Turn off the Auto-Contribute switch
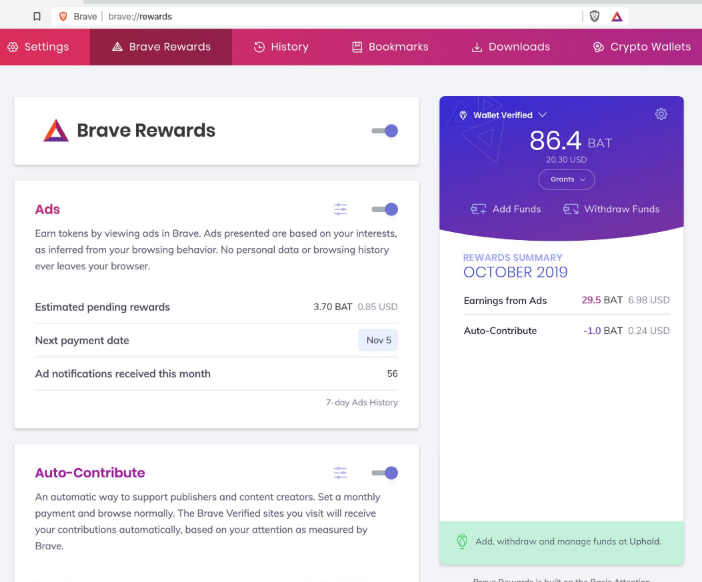 [x=385, y=473]
